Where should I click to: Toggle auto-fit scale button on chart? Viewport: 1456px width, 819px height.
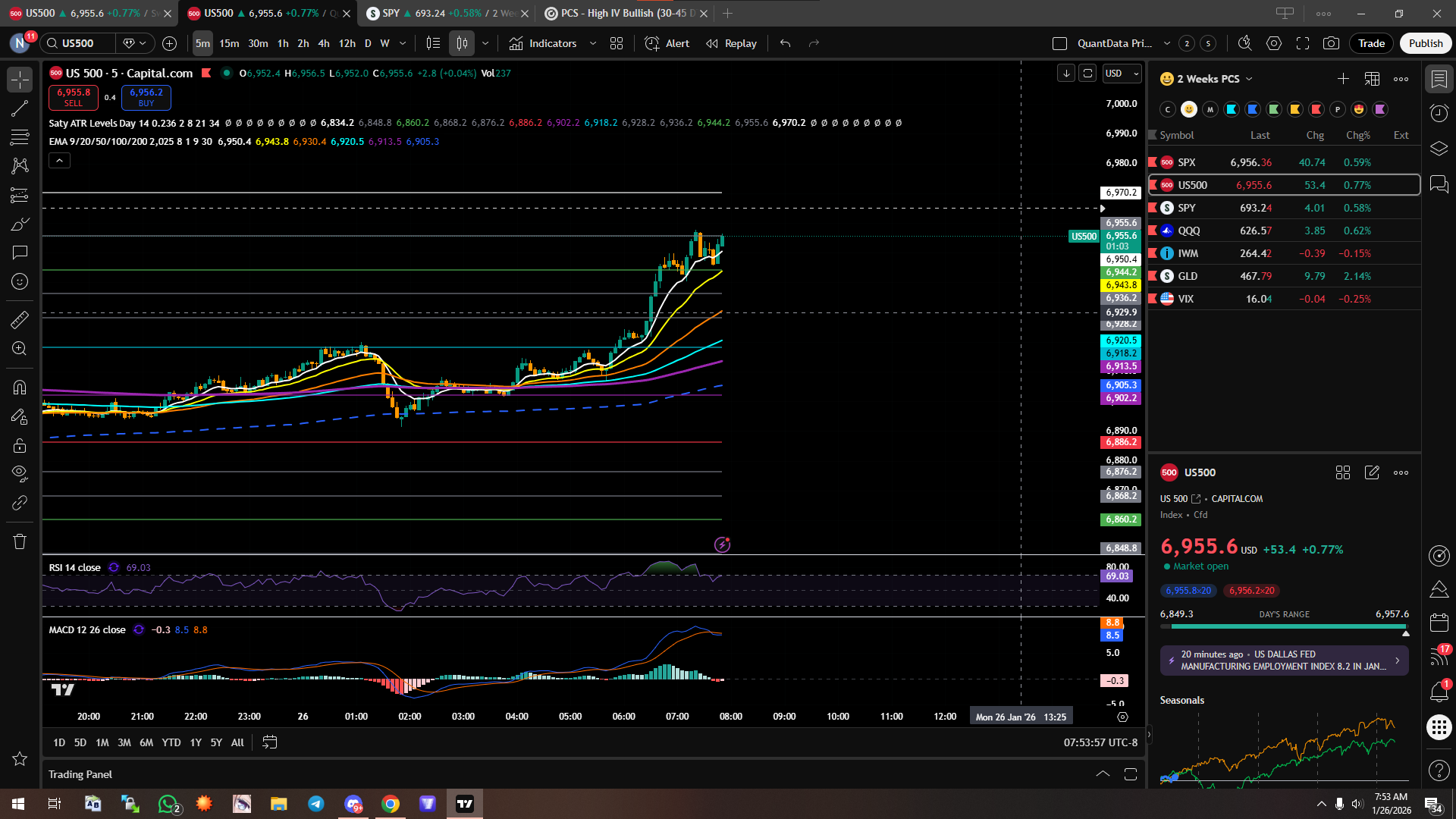click(x=1087, y=74)
